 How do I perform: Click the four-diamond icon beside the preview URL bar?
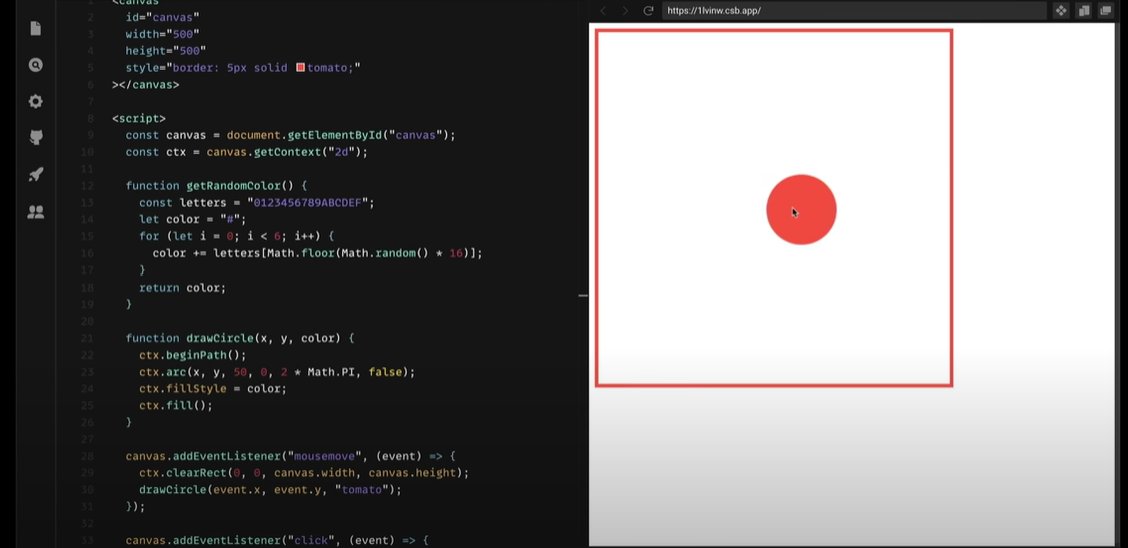pos(1061,11)
